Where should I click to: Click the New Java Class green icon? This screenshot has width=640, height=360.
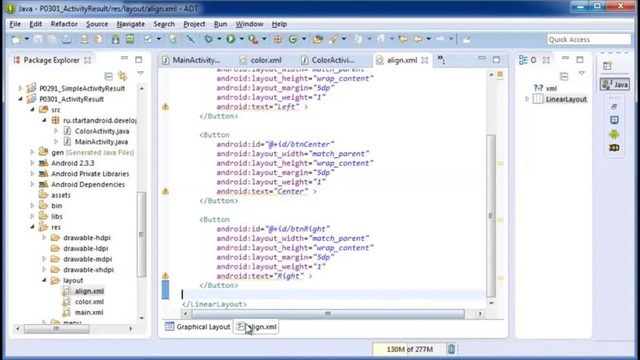(293, 39)
